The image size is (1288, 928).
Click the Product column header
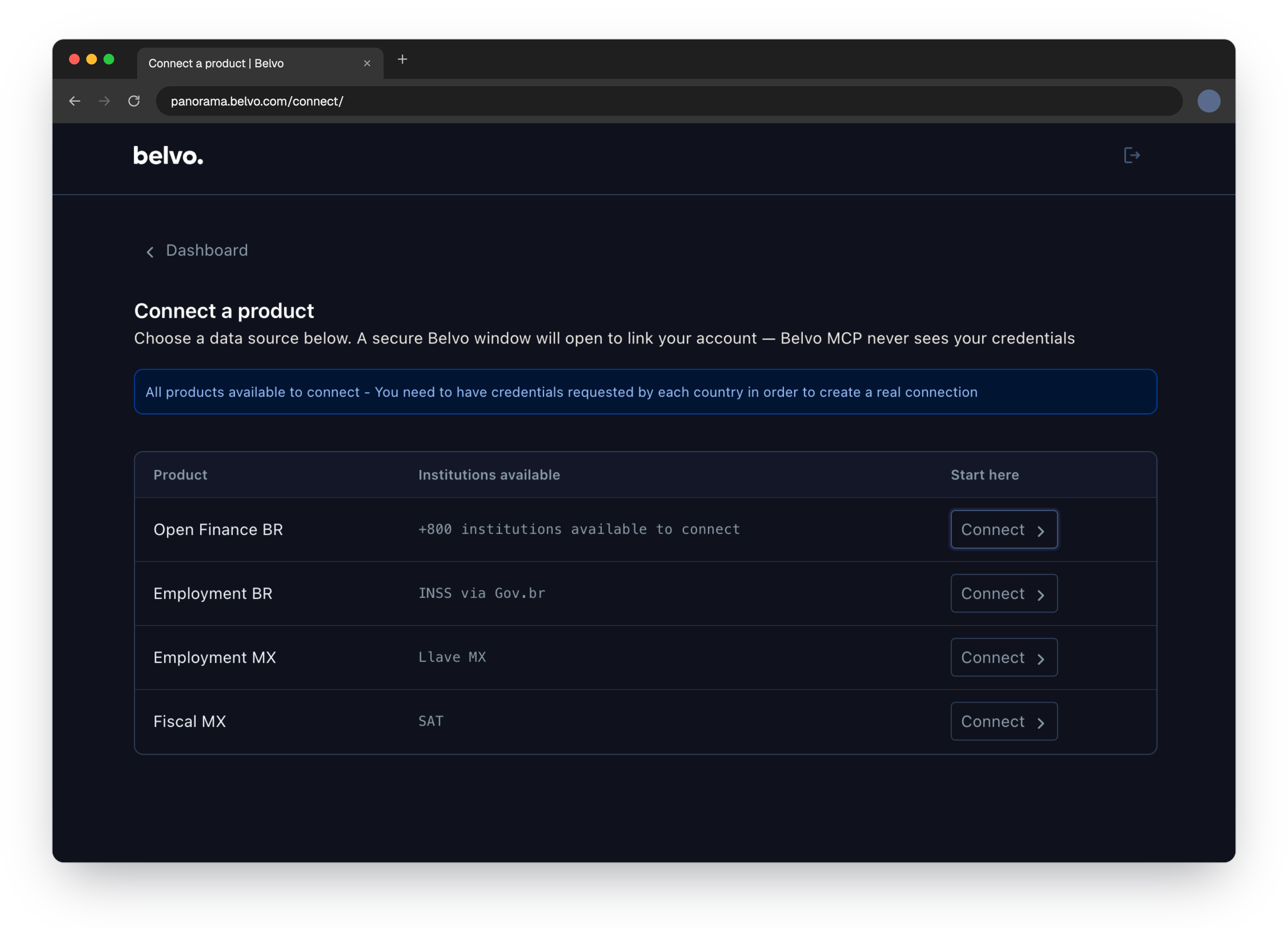(x=180, y=475)
